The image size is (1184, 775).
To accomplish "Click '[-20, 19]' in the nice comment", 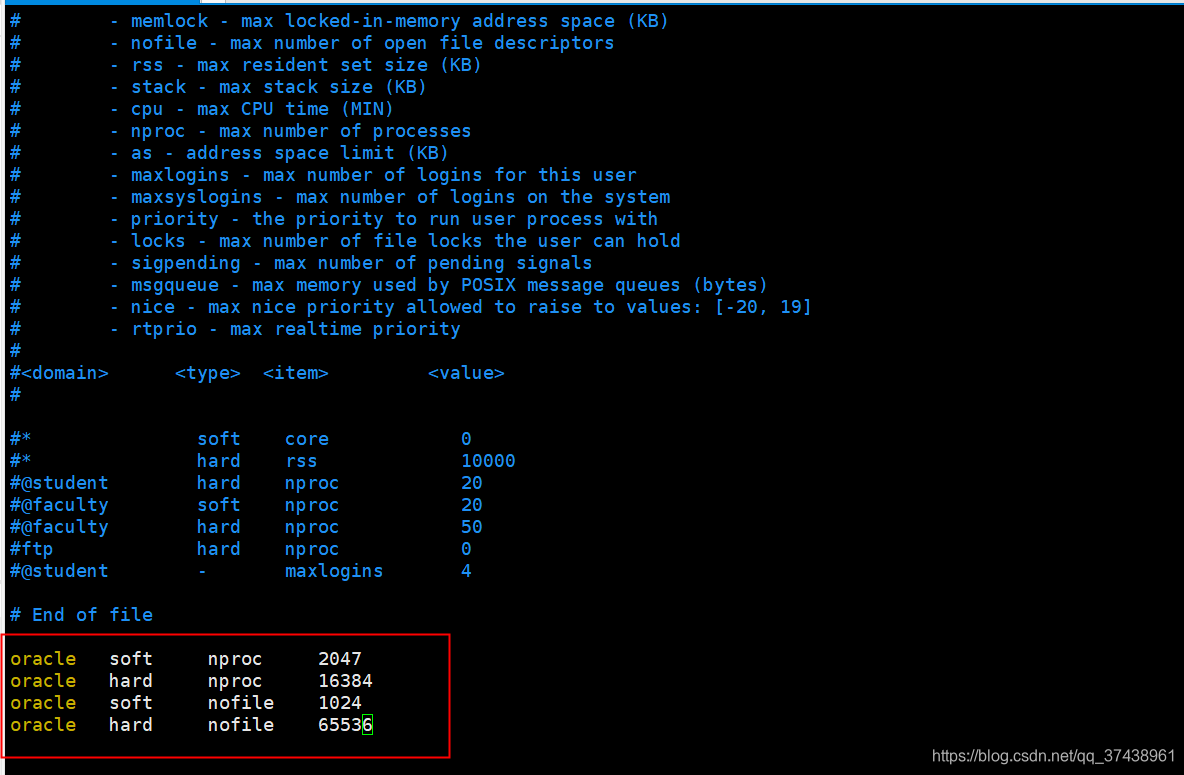I will tap(763, 307).
